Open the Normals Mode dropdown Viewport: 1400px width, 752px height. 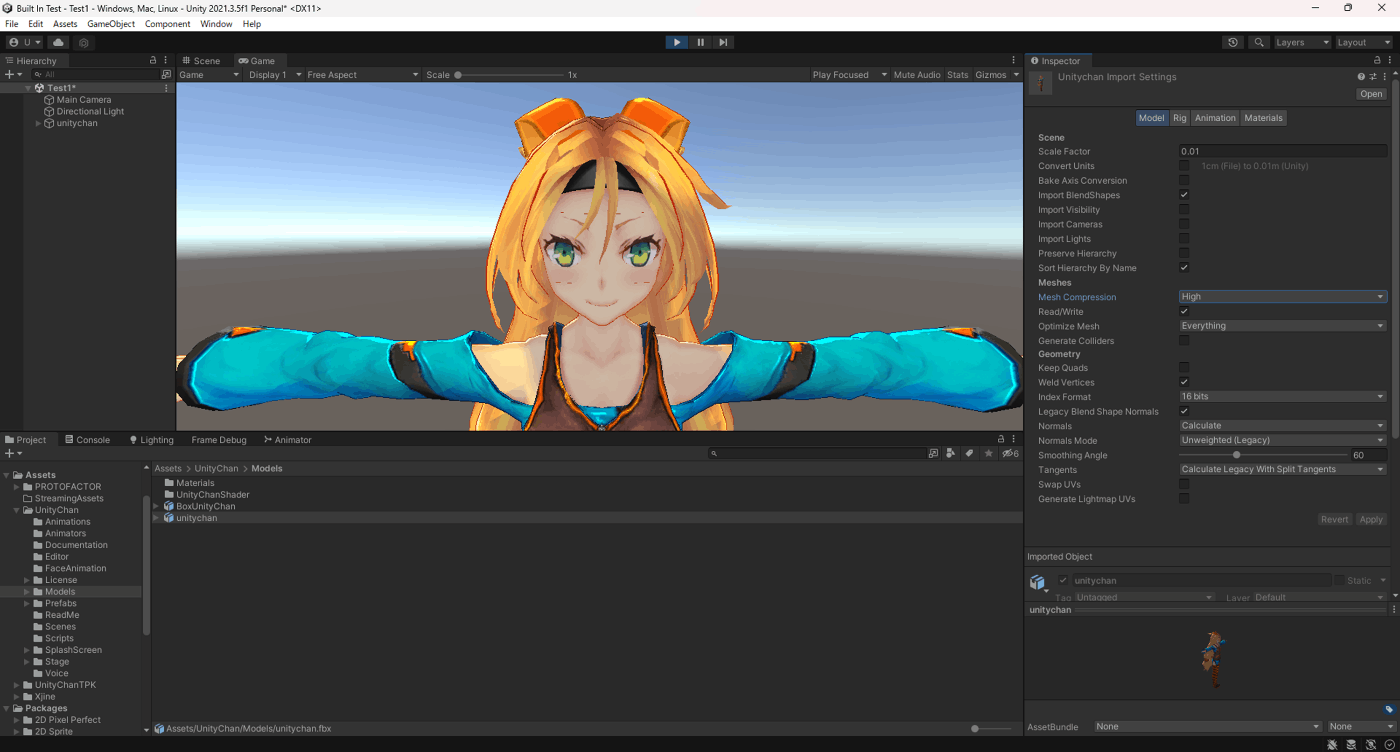pos(1282,440)
